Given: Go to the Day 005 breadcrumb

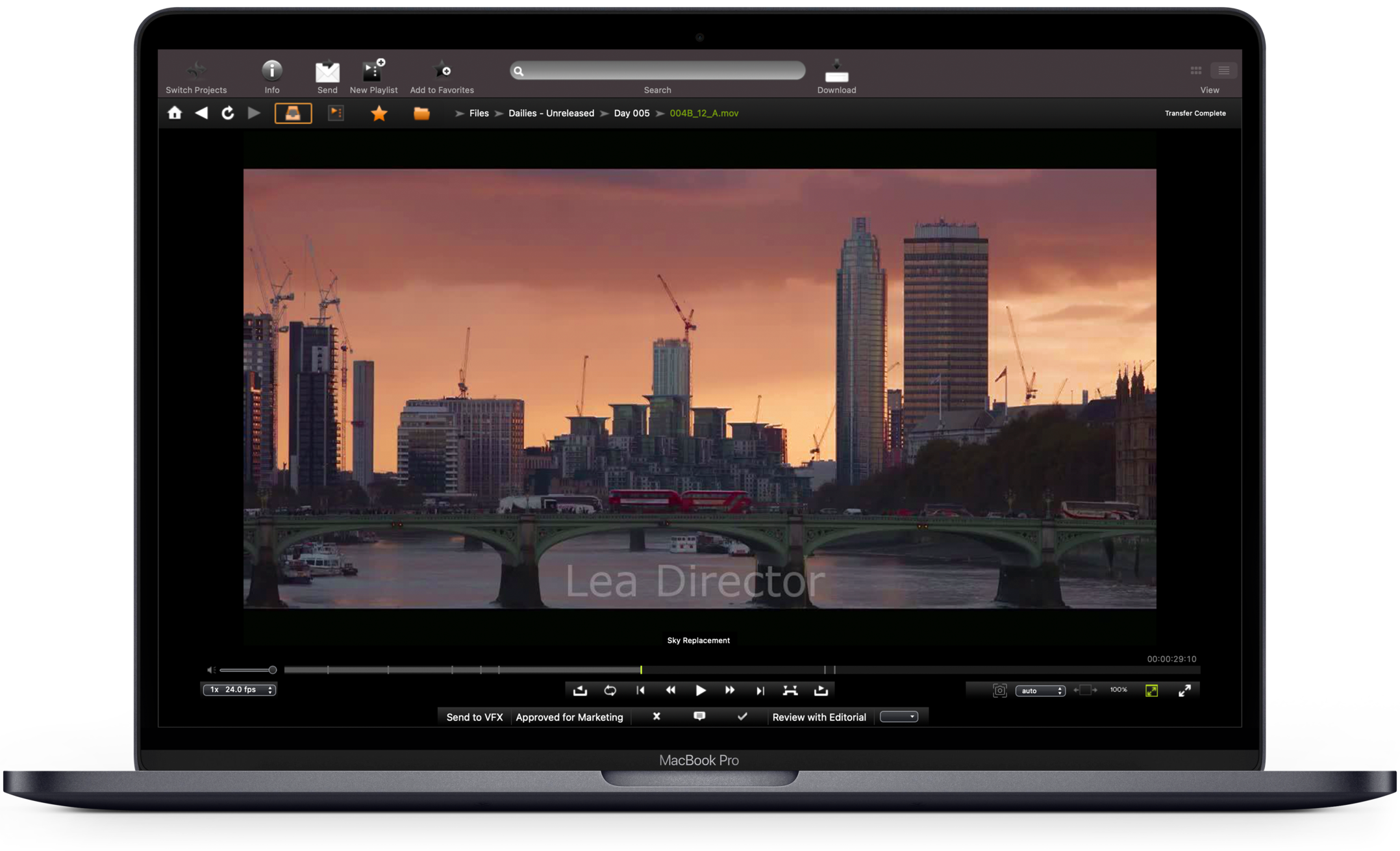Looking at the screenshot, I should point(631,113).
